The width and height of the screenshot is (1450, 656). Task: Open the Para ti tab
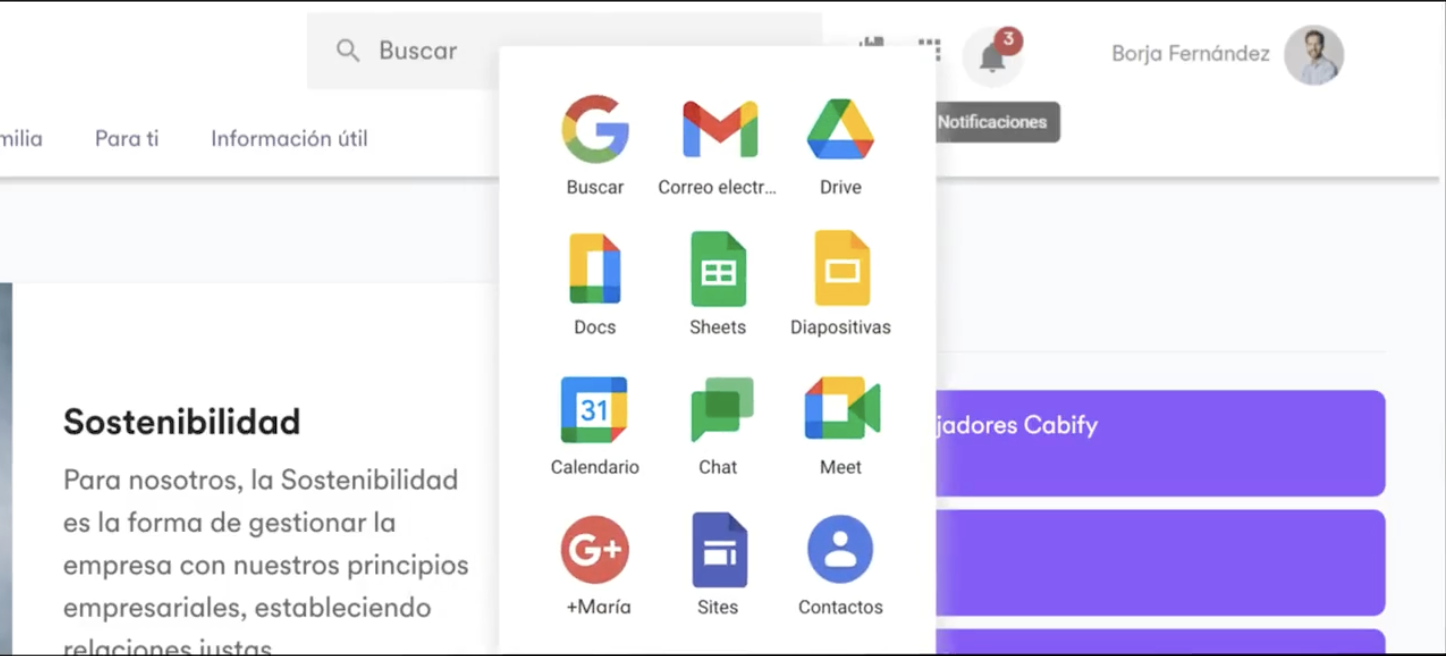coord(127,139)
